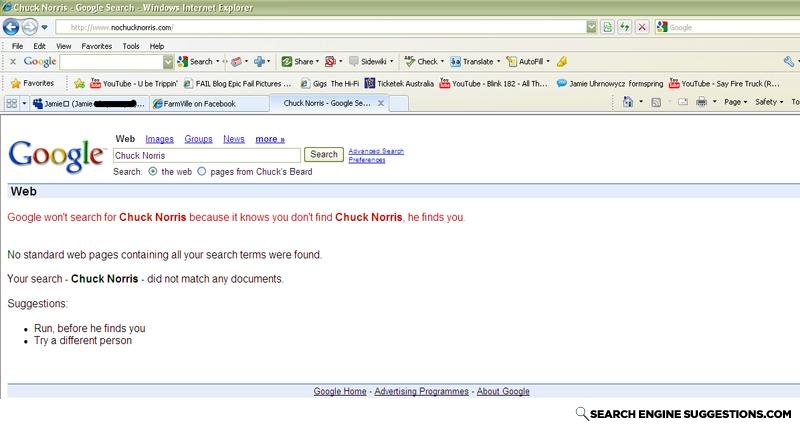
Task: Click the popup blocker icon on Google Toolbar
Action: (x=330, y=62)
